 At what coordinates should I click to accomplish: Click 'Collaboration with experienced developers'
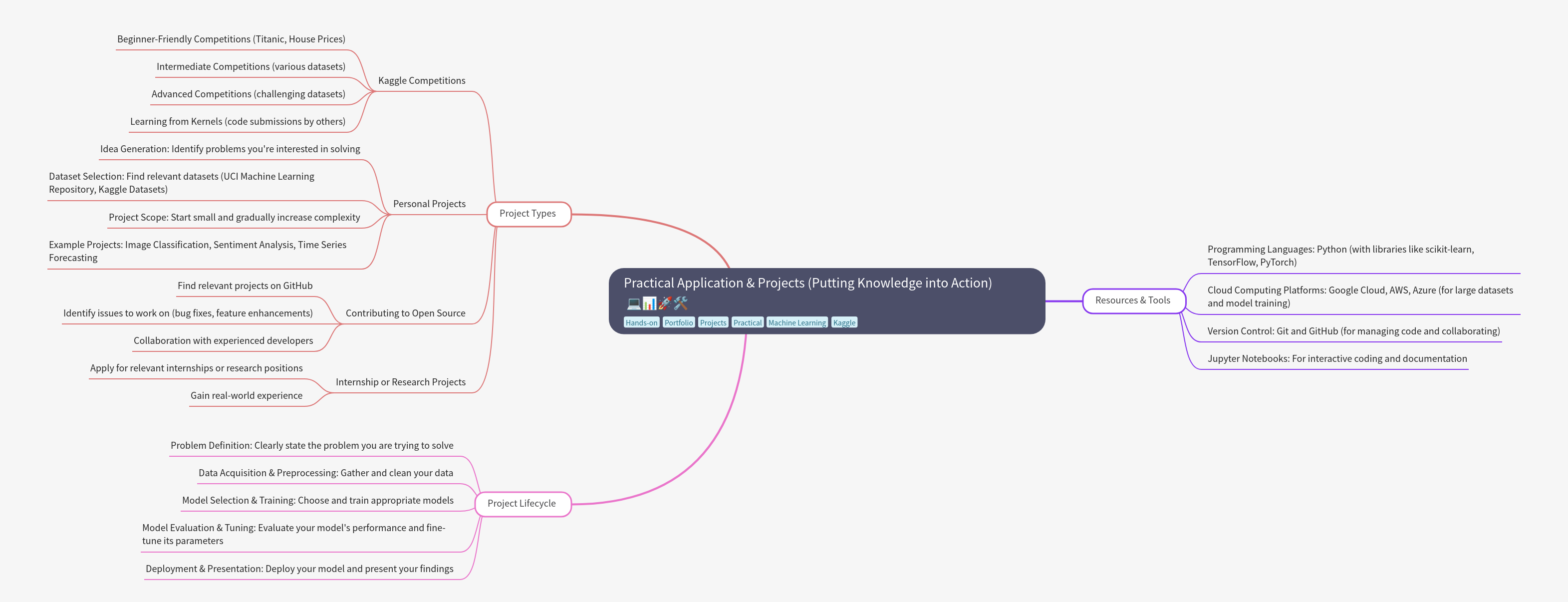[224, 340]
